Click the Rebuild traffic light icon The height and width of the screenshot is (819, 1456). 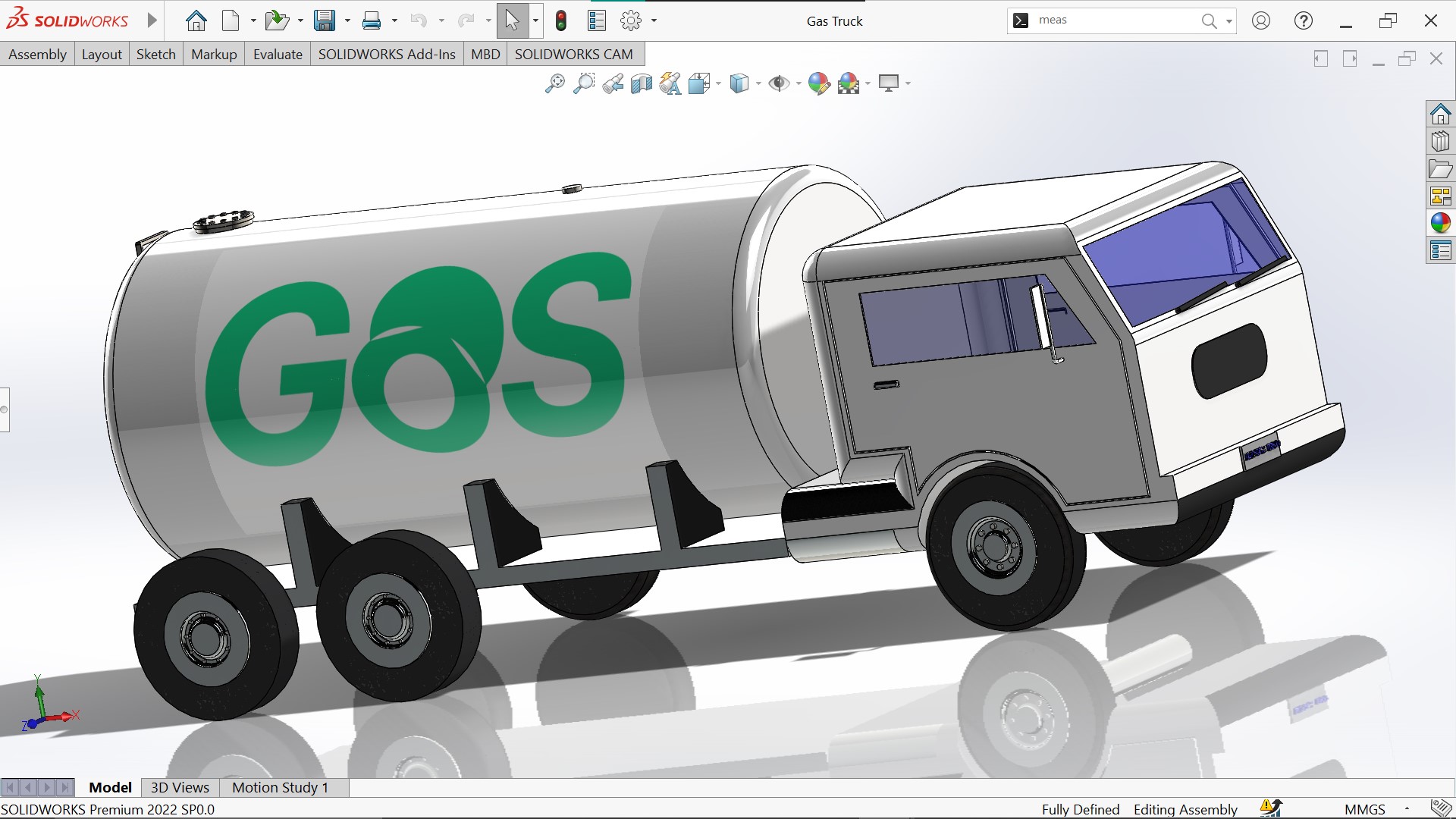click(x=561, y=21)
